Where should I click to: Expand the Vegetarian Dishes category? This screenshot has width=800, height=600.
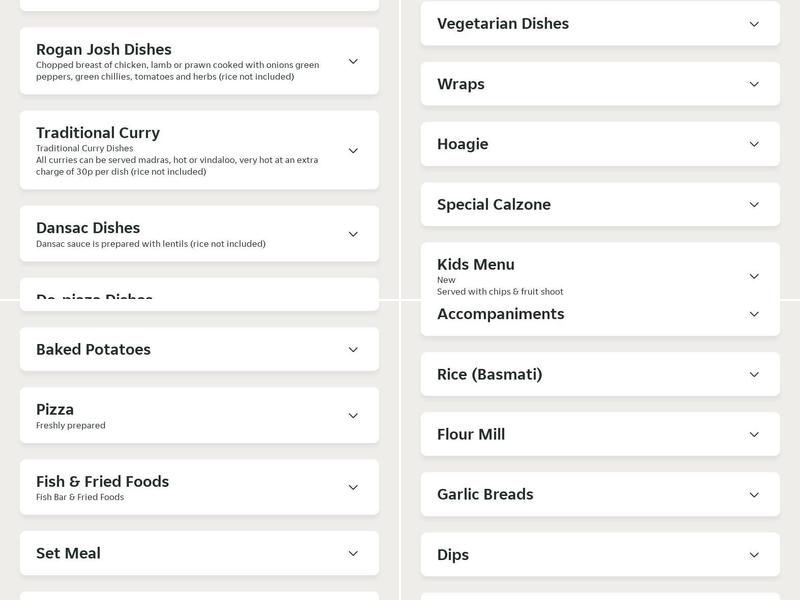click(x=598, y=23)
